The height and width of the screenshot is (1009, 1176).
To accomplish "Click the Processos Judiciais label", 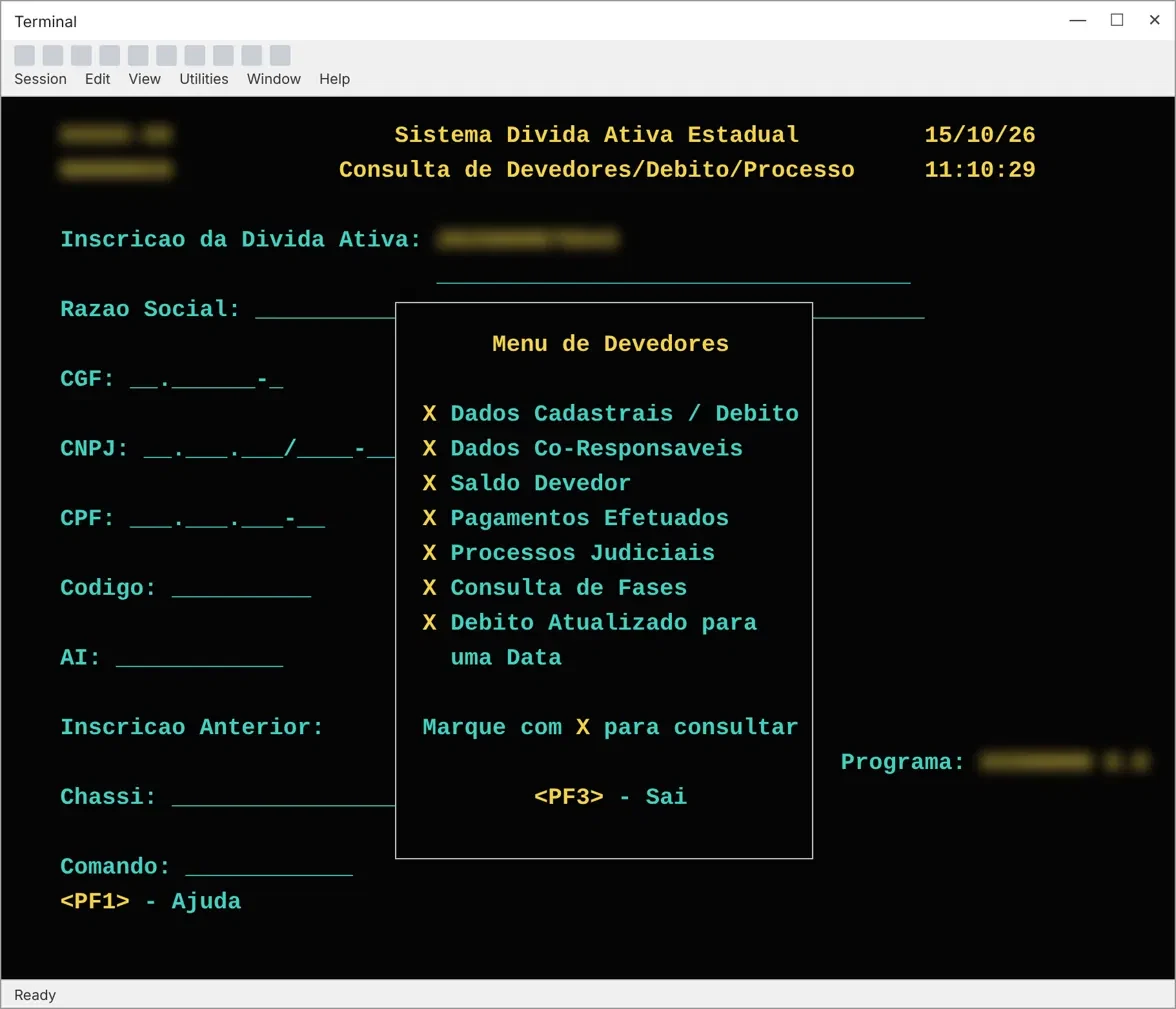I will (x=583, y=553).
